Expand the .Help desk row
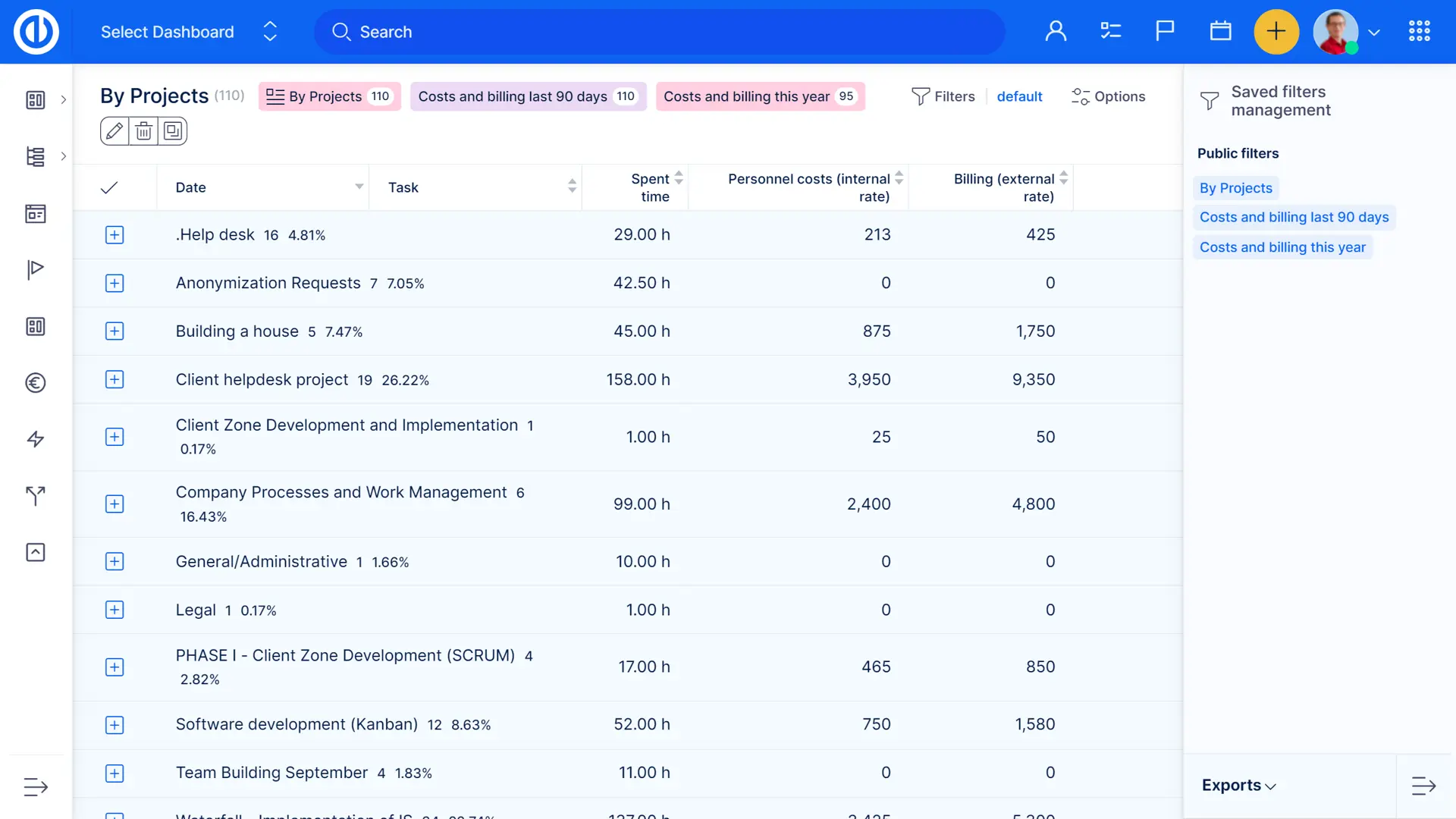This screenshot has height=819, width=1456. click(x=115, y=235)
